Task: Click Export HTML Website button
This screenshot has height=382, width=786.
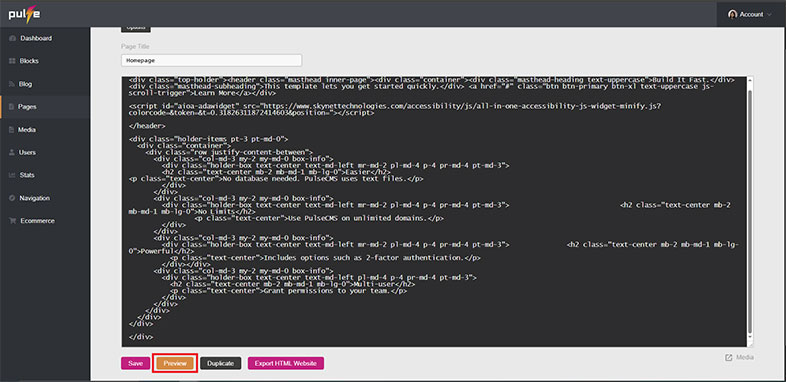Action: tap(286, 363)
